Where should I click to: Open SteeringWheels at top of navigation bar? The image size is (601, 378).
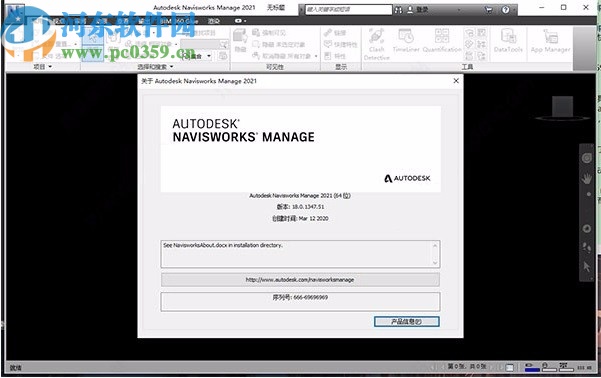click(x=586, y=158)
